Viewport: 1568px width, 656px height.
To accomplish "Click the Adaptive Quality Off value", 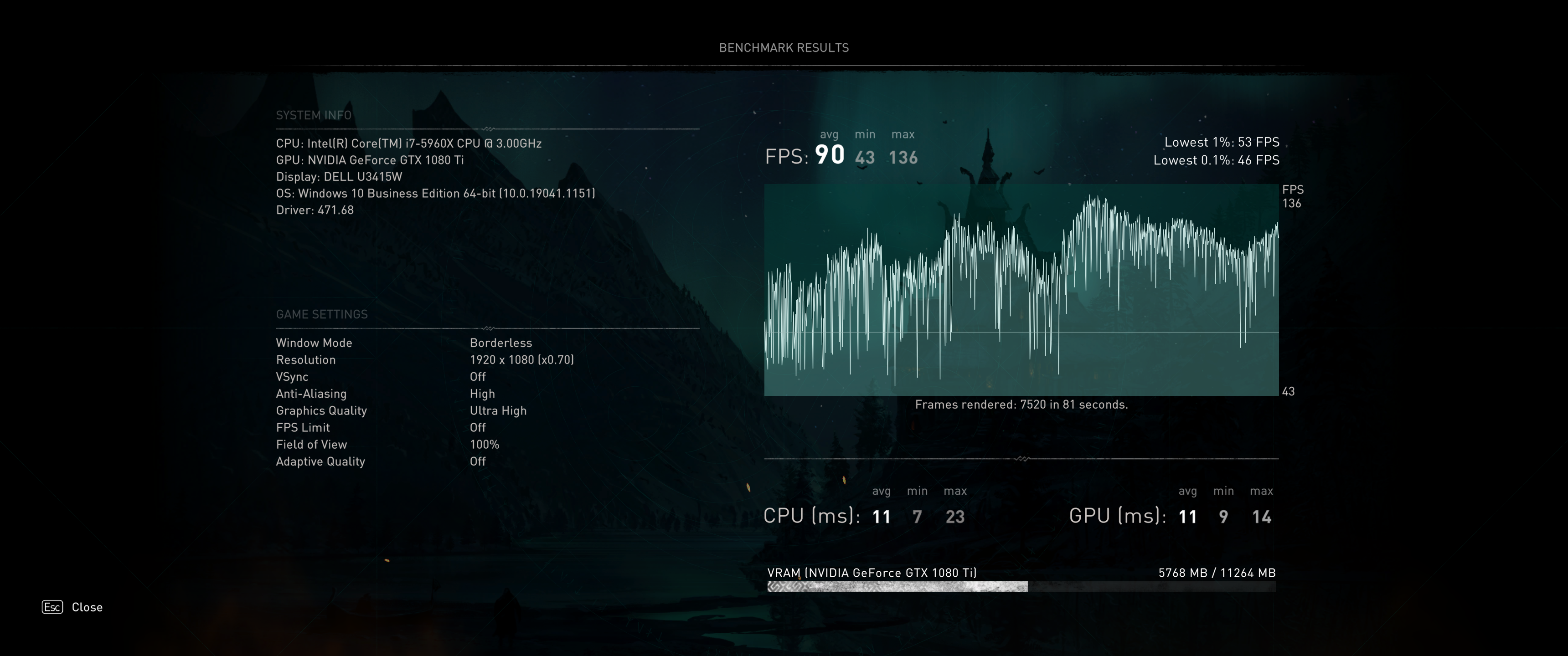I will (x=477, y=461).
